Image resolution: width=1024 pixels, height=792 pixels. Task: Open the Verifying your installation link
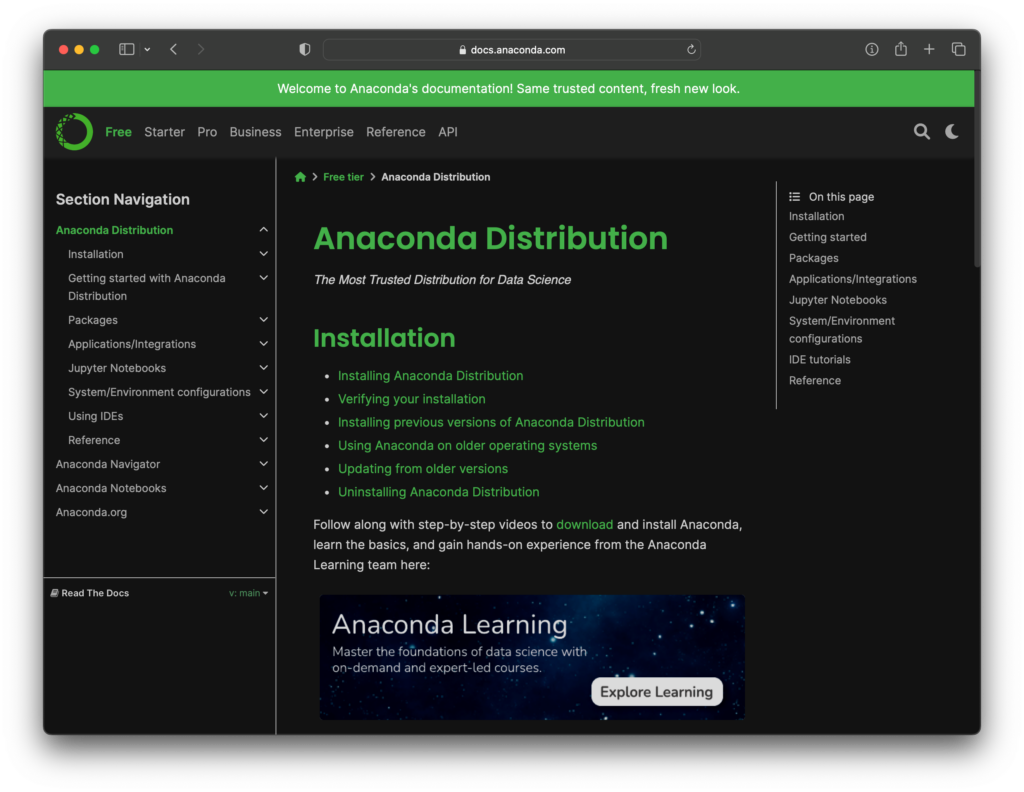(x=411, y=399)
